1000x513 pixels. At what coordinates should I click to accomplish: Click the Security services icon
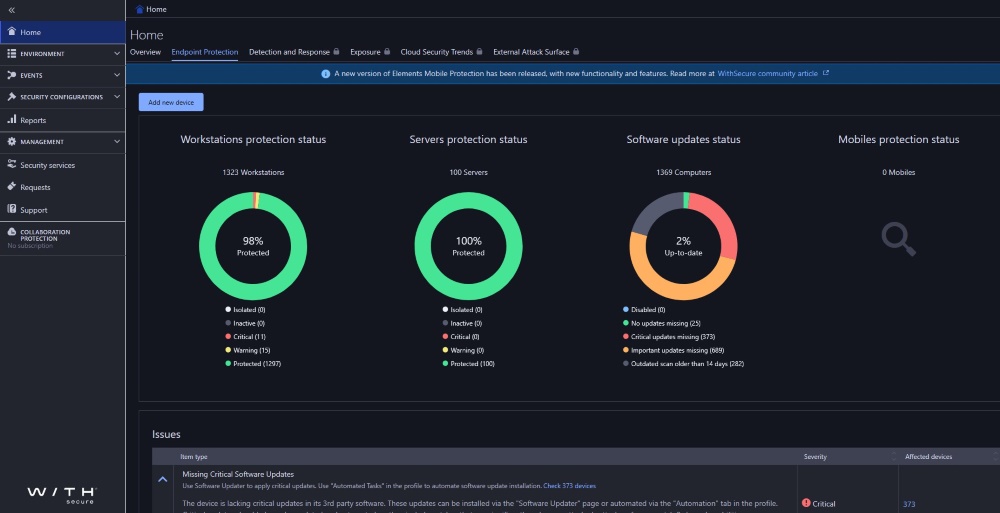tap(11, 164)
